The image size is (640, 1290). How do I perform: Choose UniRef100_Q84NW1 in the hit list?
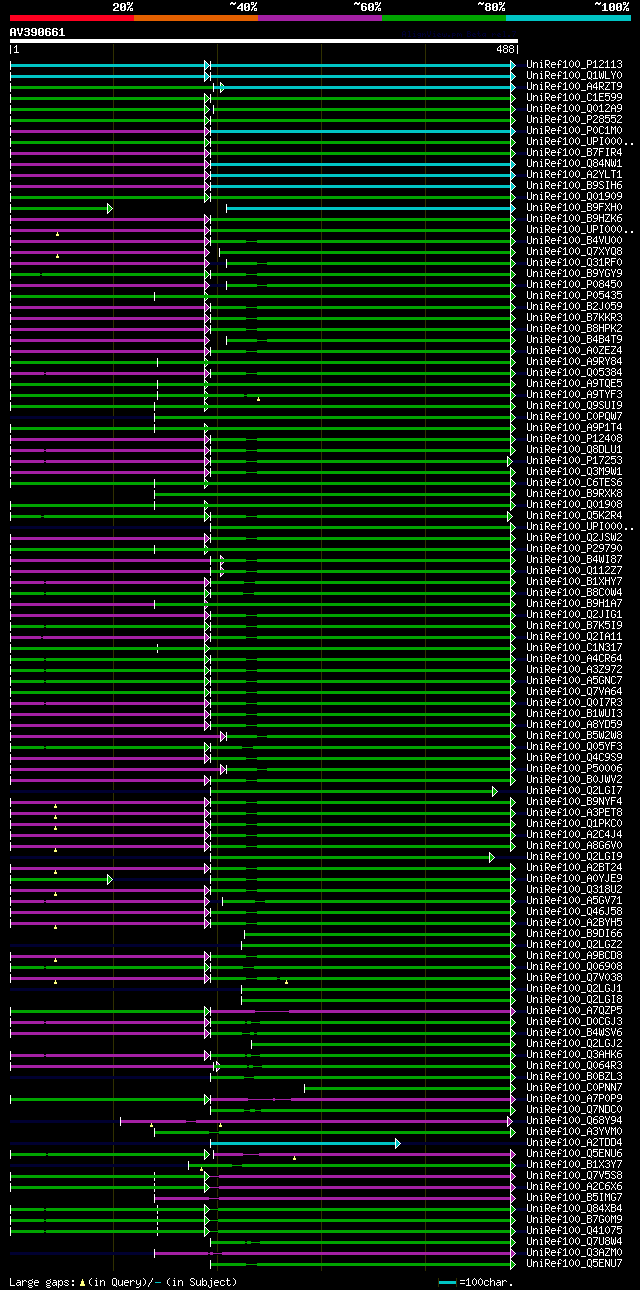574,163
